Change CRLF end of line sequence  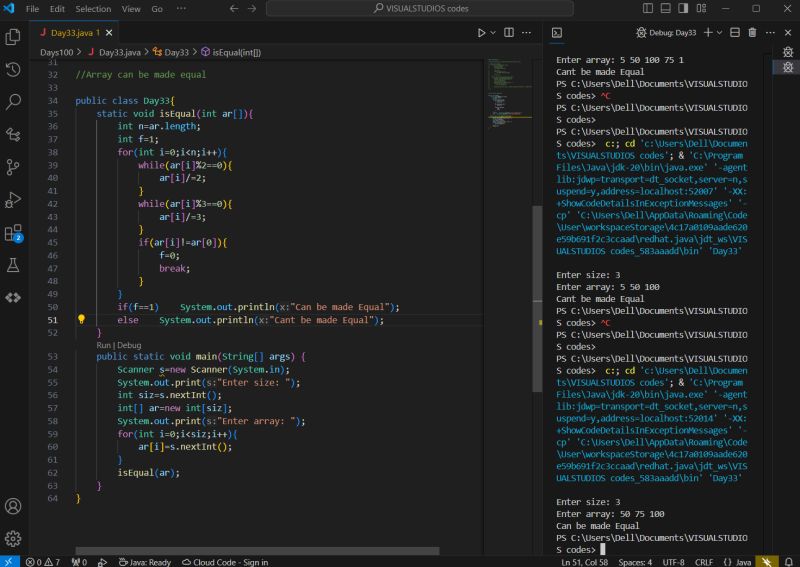pos(704,562)
